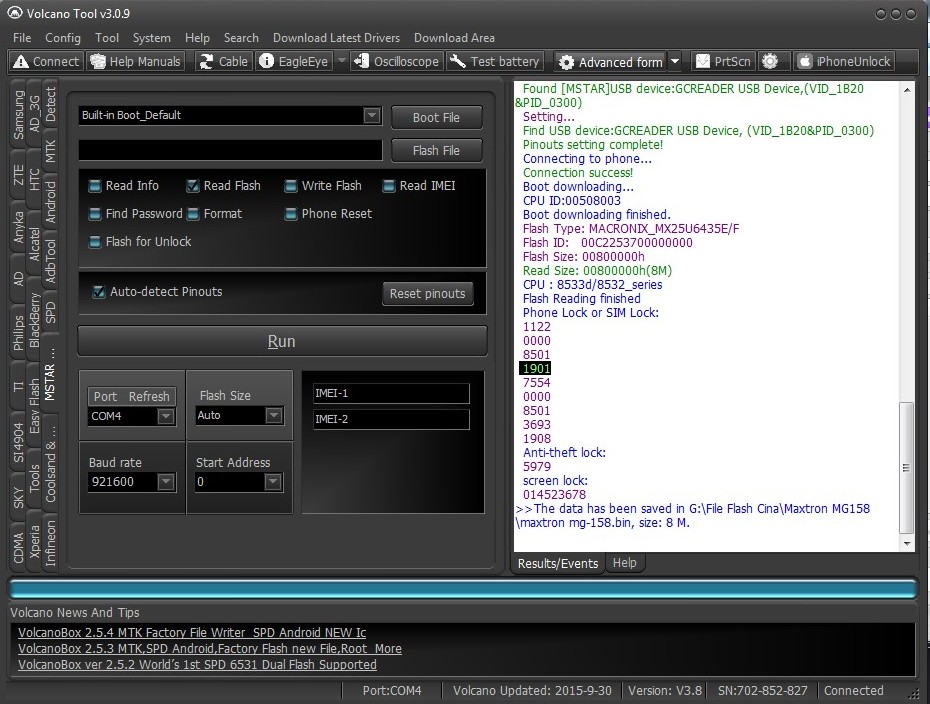This screenshot has height=704, width=930.
Task: Click the screen lock code 014523678
Action: click(554, 495)
